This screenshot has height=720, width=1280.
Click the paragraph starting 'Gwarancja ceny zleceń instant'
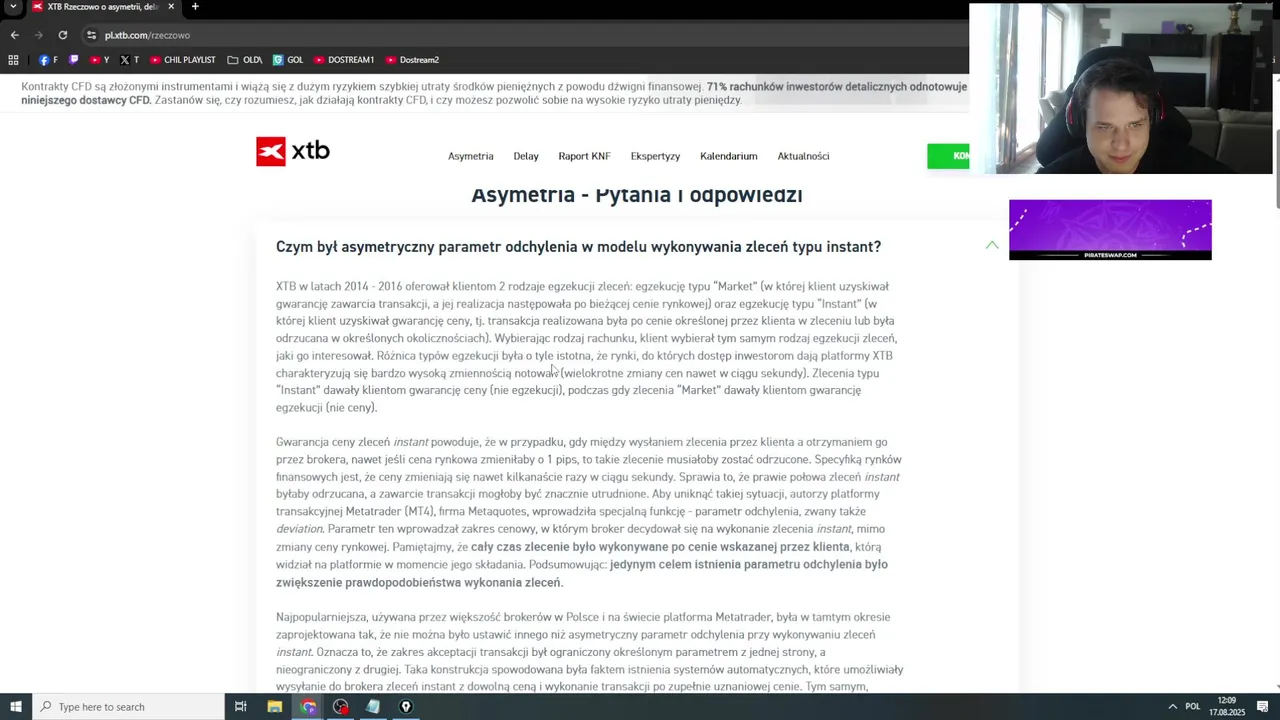point(588,512)
